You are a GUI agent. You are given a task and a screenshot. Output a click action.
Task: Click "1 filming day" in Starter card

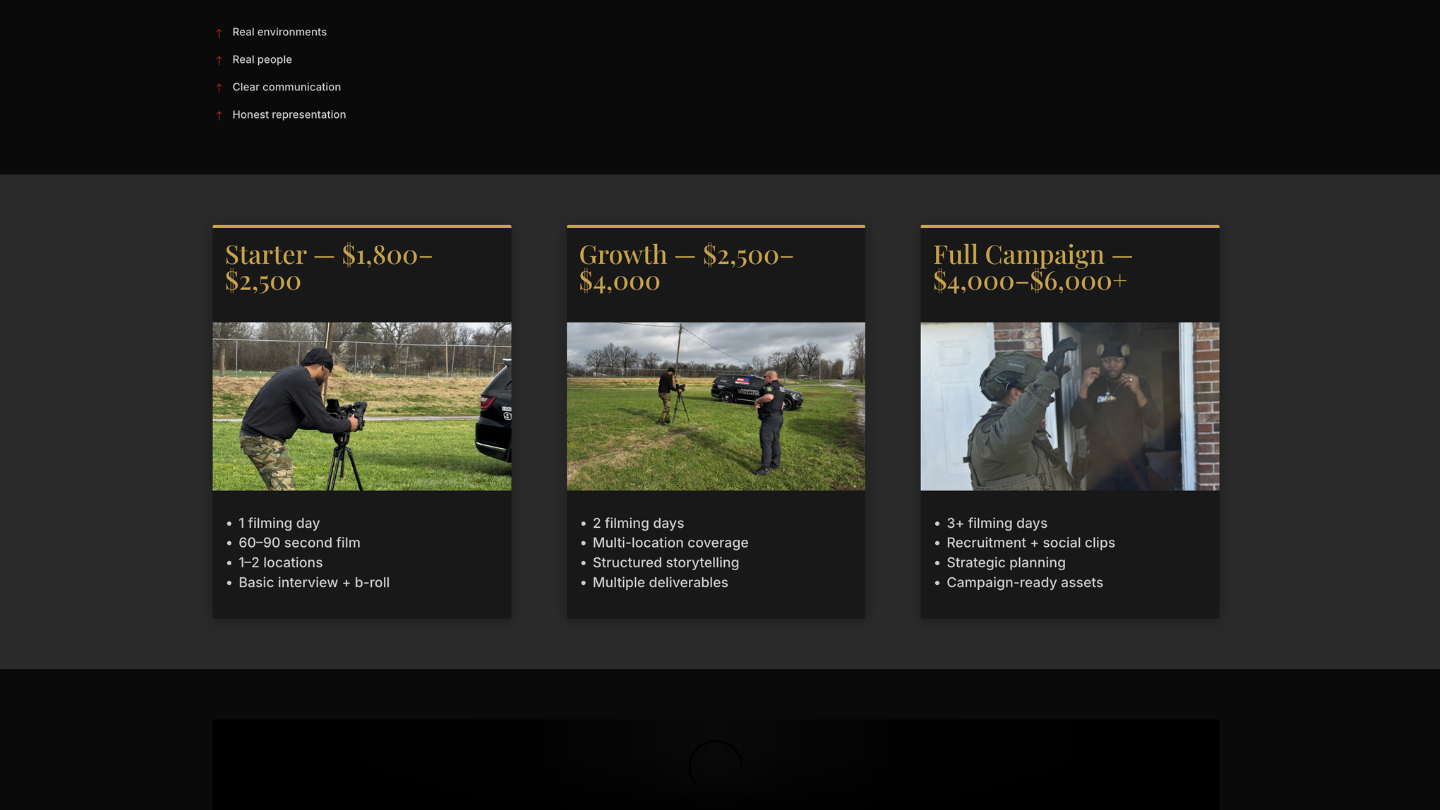[279, 523]
